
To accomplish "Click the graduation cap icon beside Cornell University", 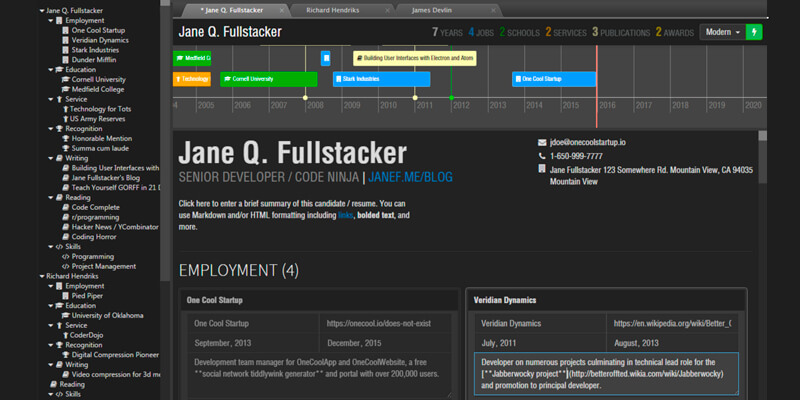I will click(x=65, y=79).
